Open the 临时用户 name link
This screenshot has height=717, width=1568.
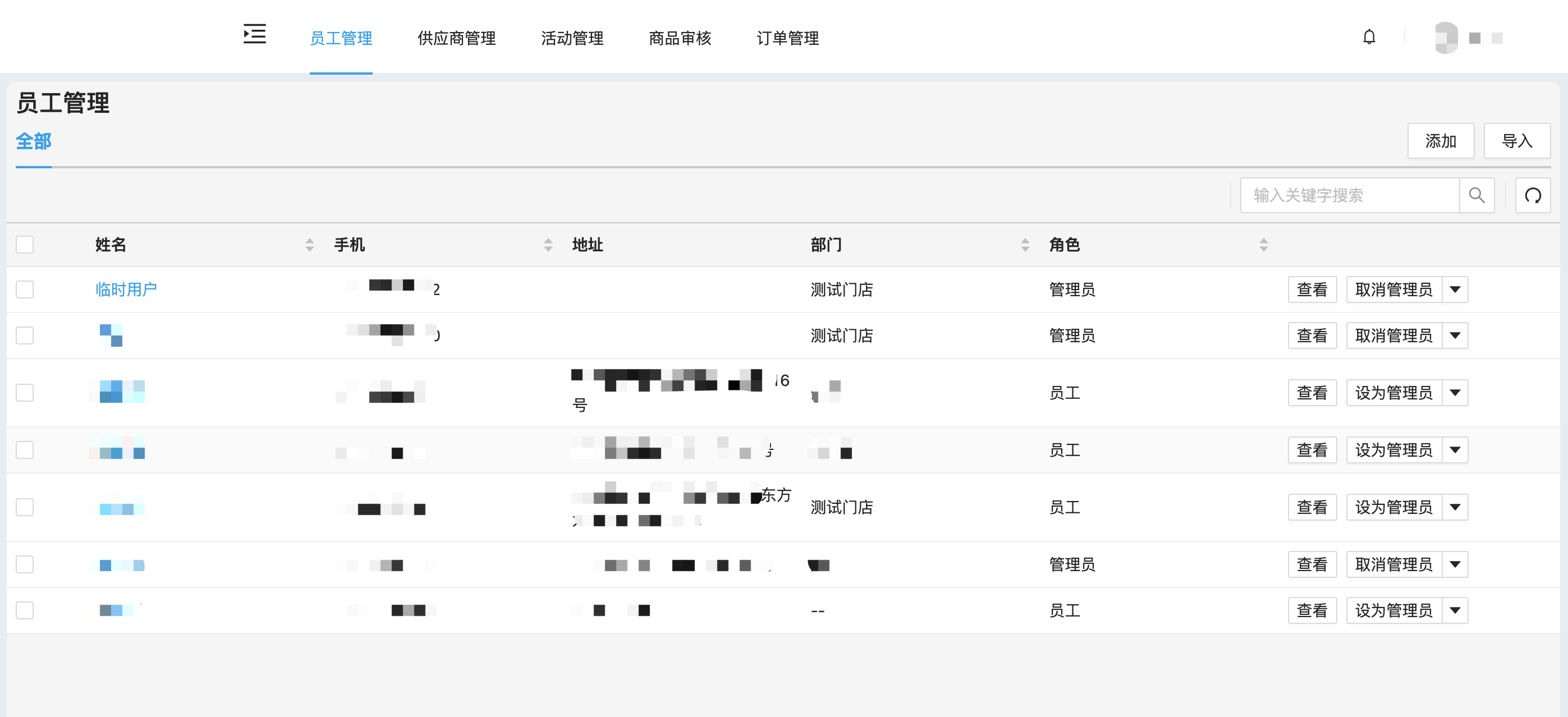click(x=126, y=289)
